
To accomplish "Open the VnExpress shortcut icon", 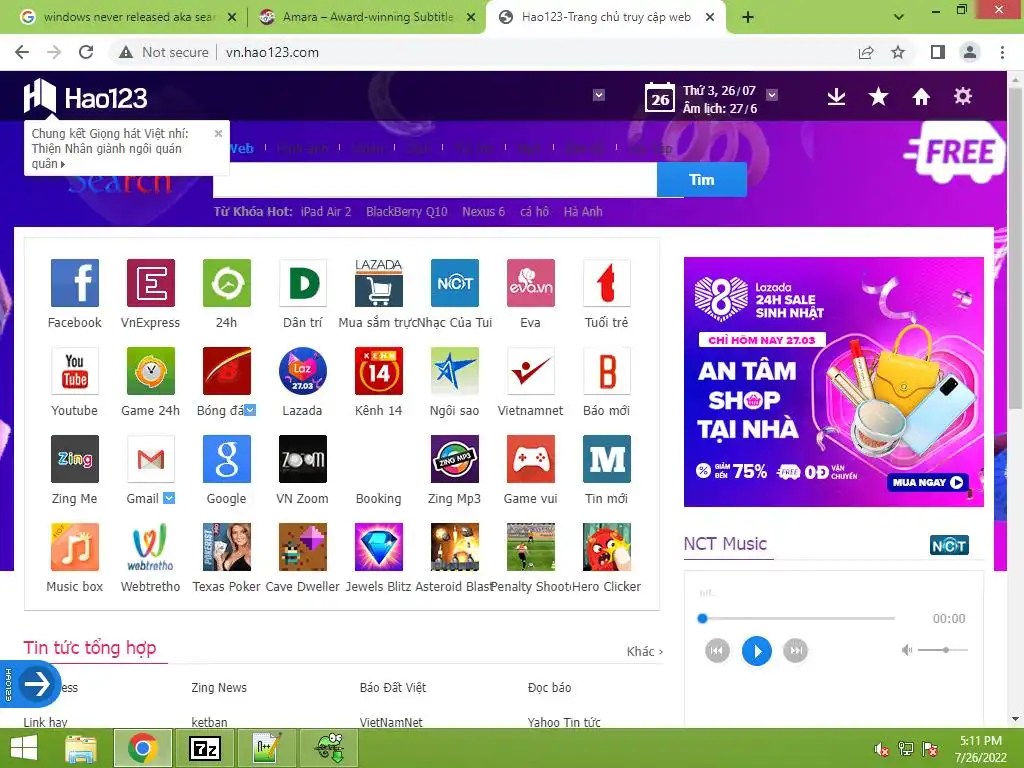I will pyautogui.click(x=151, y=283).
